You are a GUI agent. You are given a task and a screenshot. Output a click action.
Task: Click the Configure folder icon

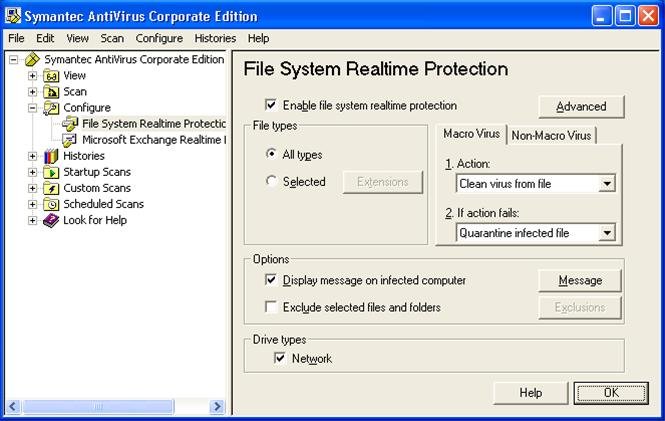(51, 108)
